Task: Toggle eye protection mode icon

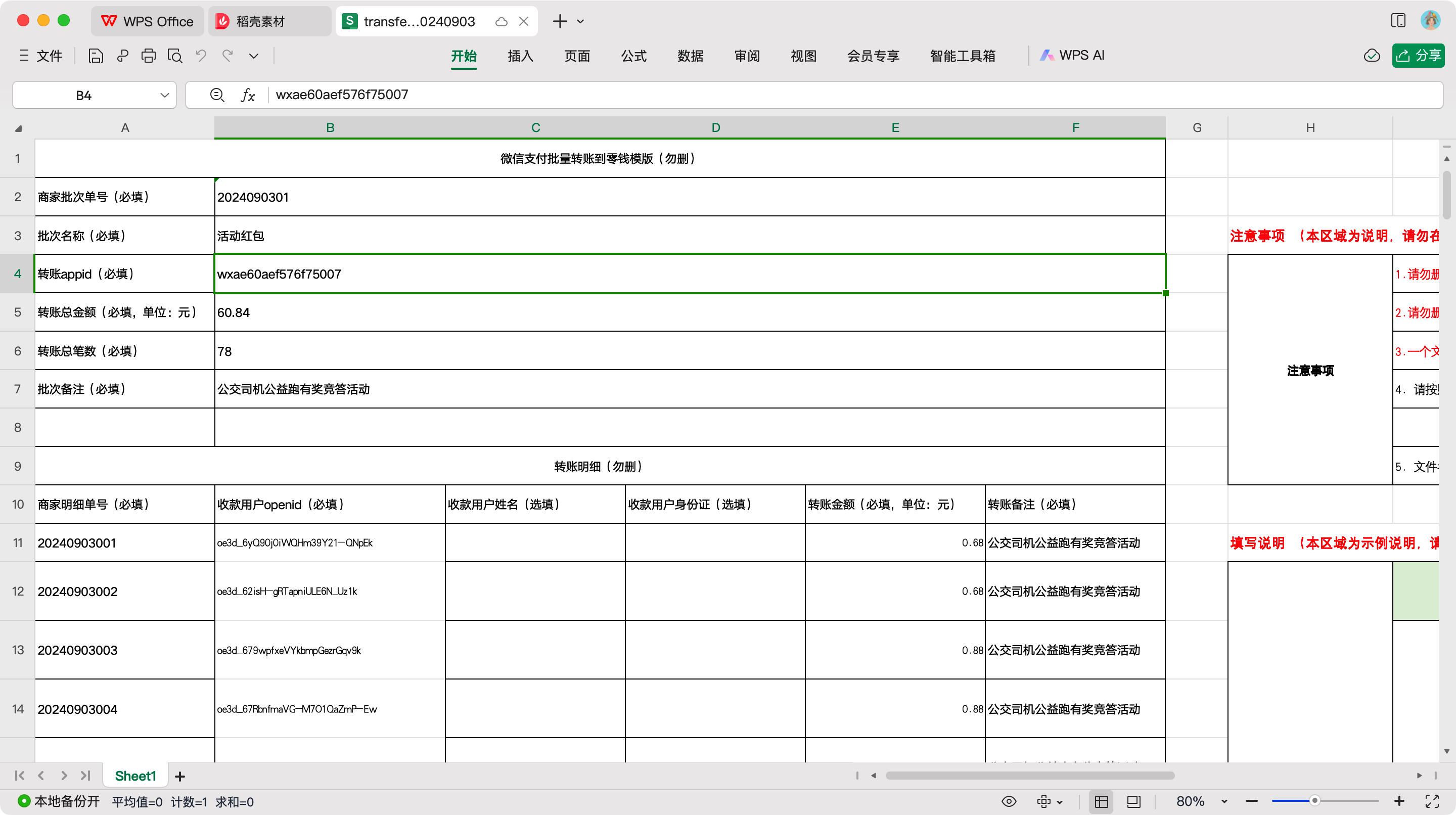Action: pyautogui.click(x=1009, y=801)
